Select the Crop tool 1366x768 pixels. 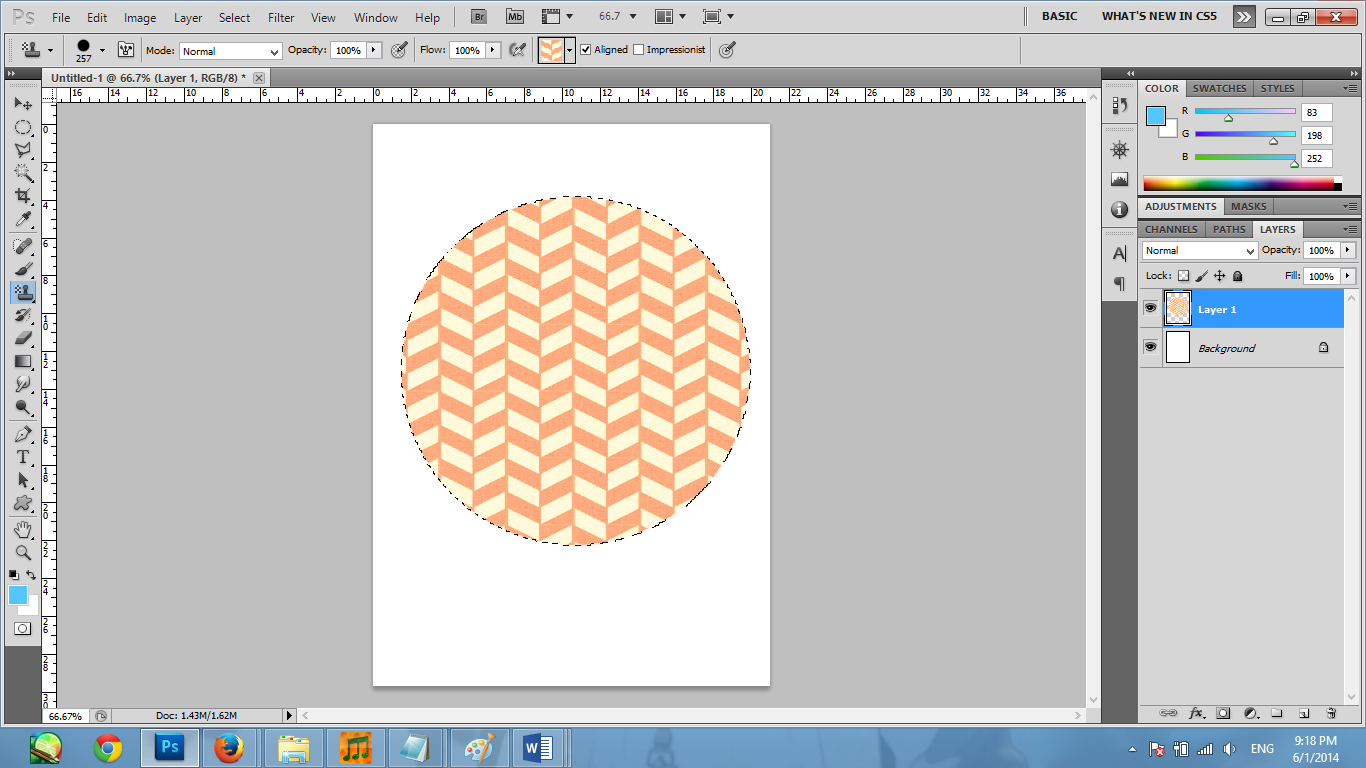pyautogui.click(x=23, y=196)
